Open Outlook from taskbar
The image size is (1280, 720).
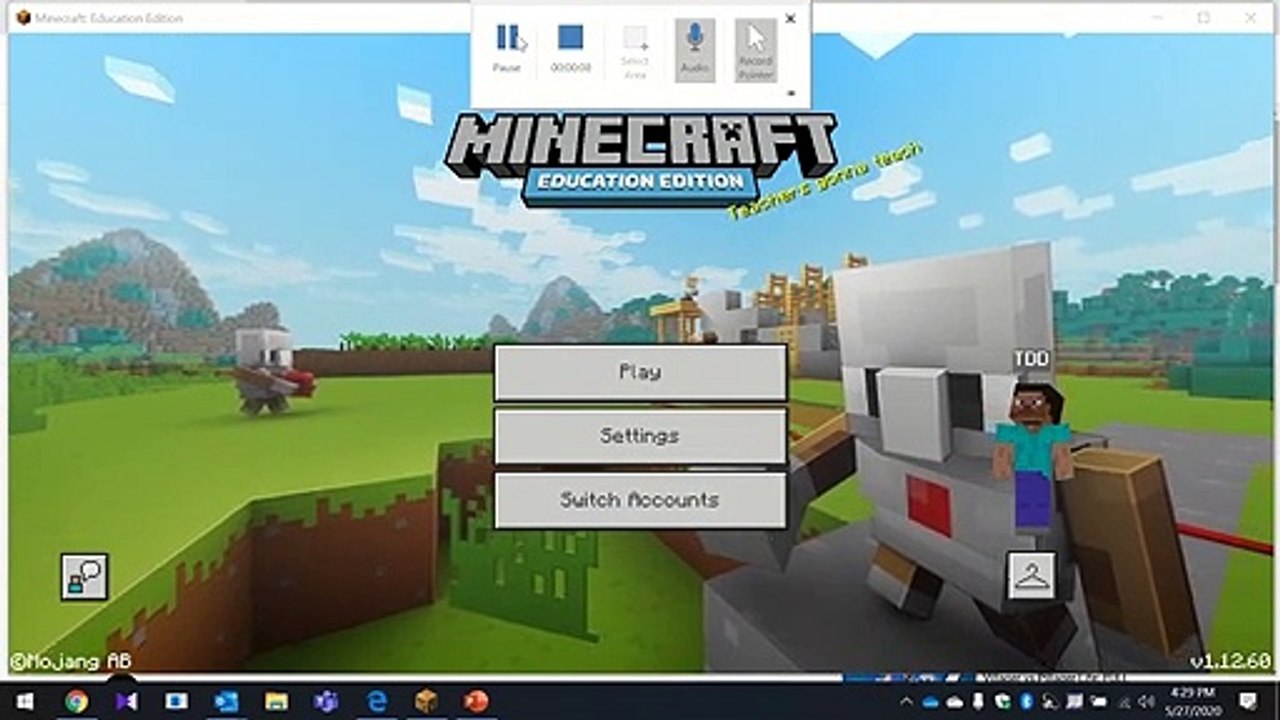(227, 701)
